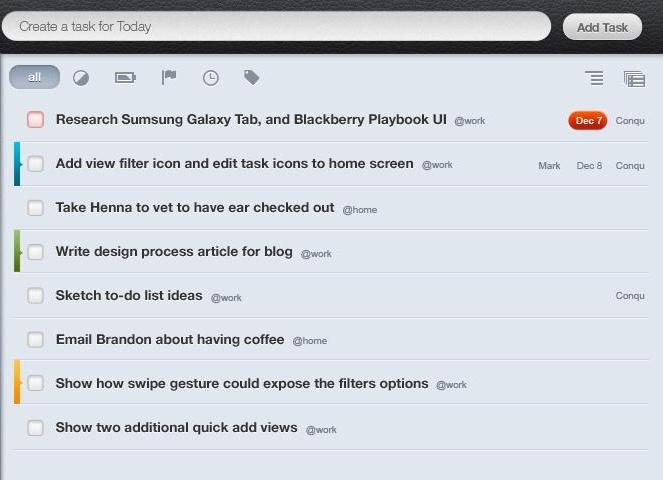Filter tasks by the flag priority icon
The height and width of the screenshot is (480, 663).
coord(169,77)
